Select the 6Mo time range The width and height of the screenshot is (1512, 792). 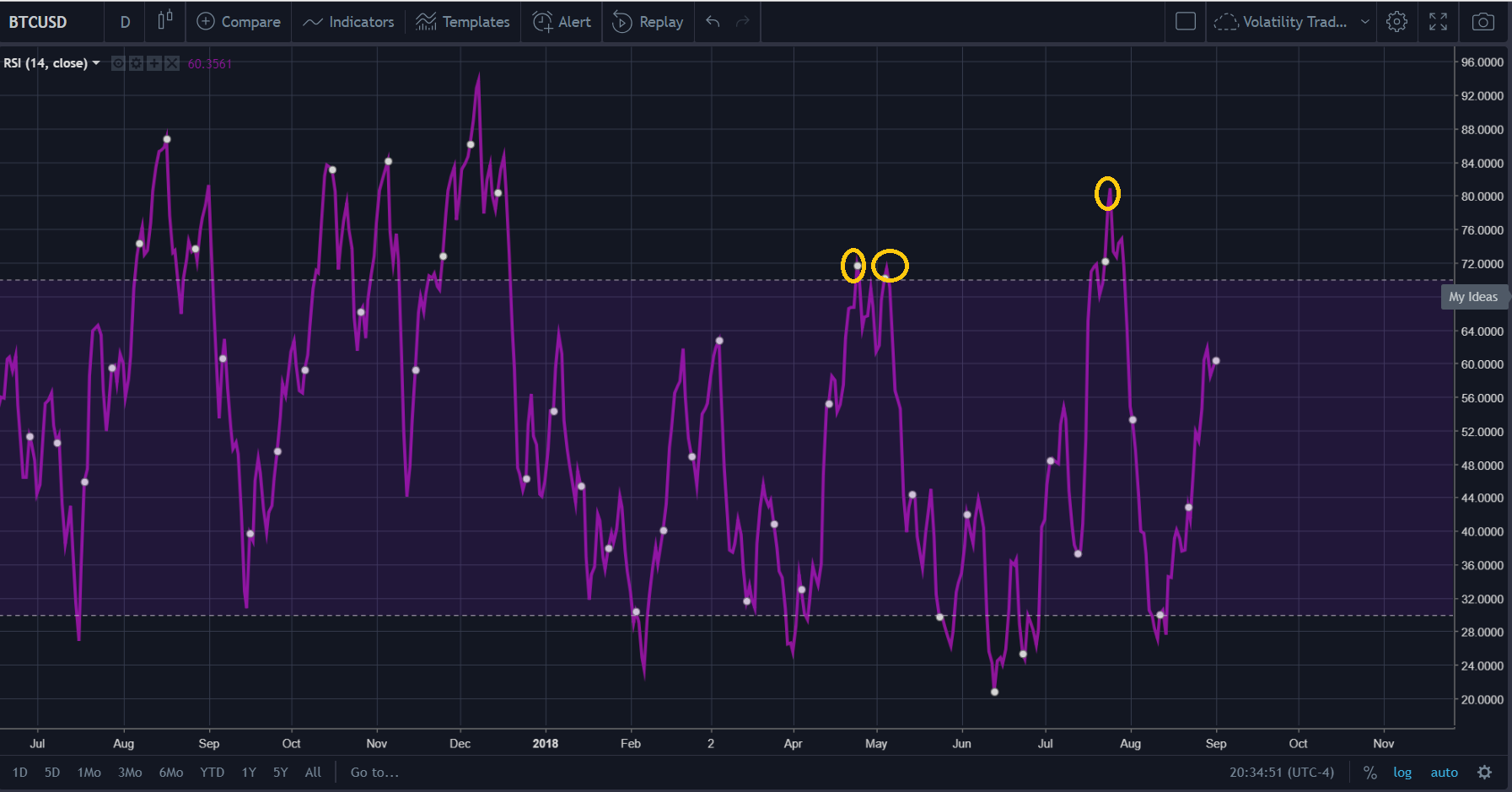(x=171, y=773)
